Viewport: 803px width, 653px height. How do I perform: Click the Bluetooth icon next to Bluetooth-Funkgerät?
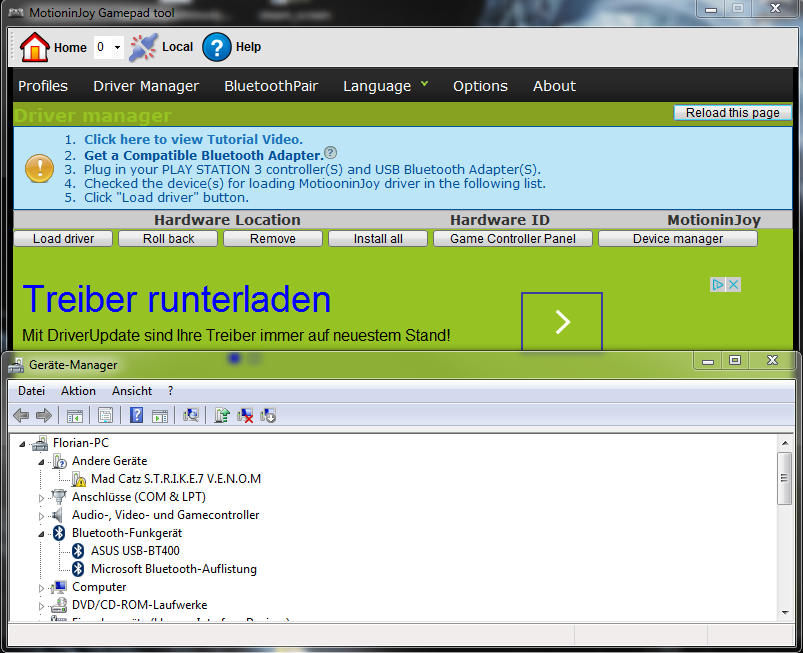(59, 533)
